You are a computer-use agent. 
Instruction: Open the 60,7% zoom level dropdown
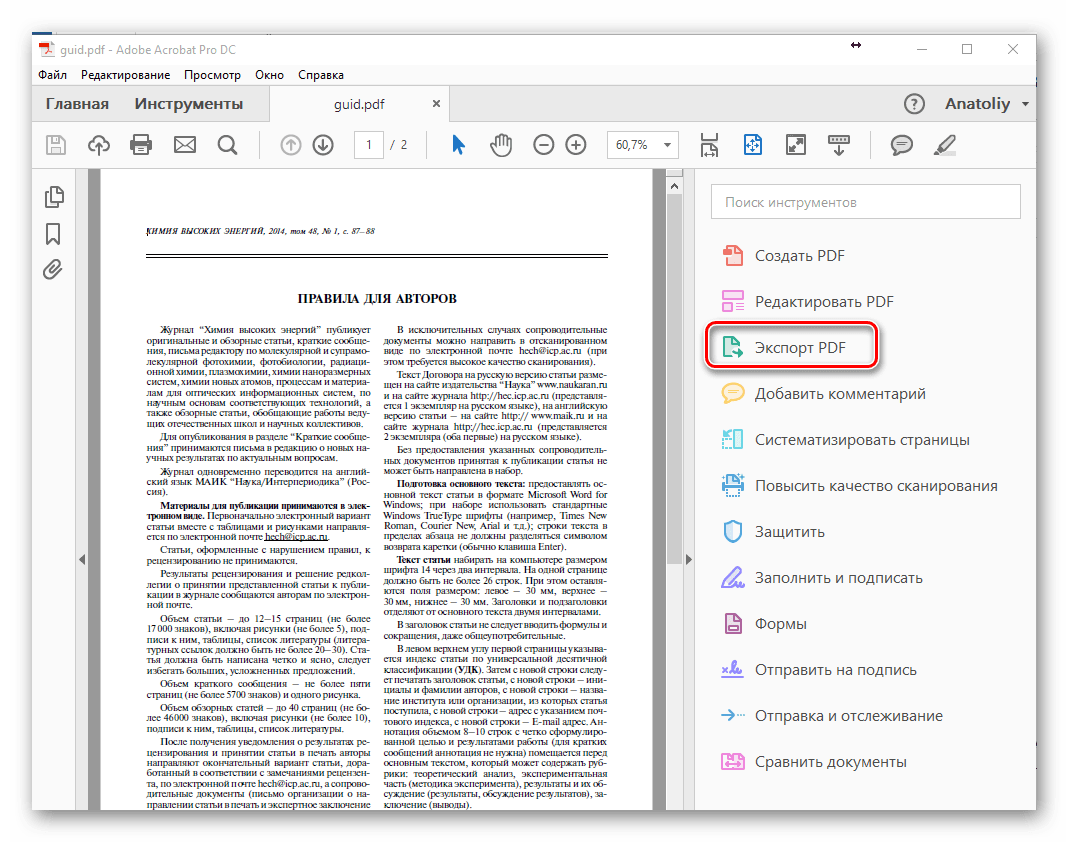(x=665, y=145)
